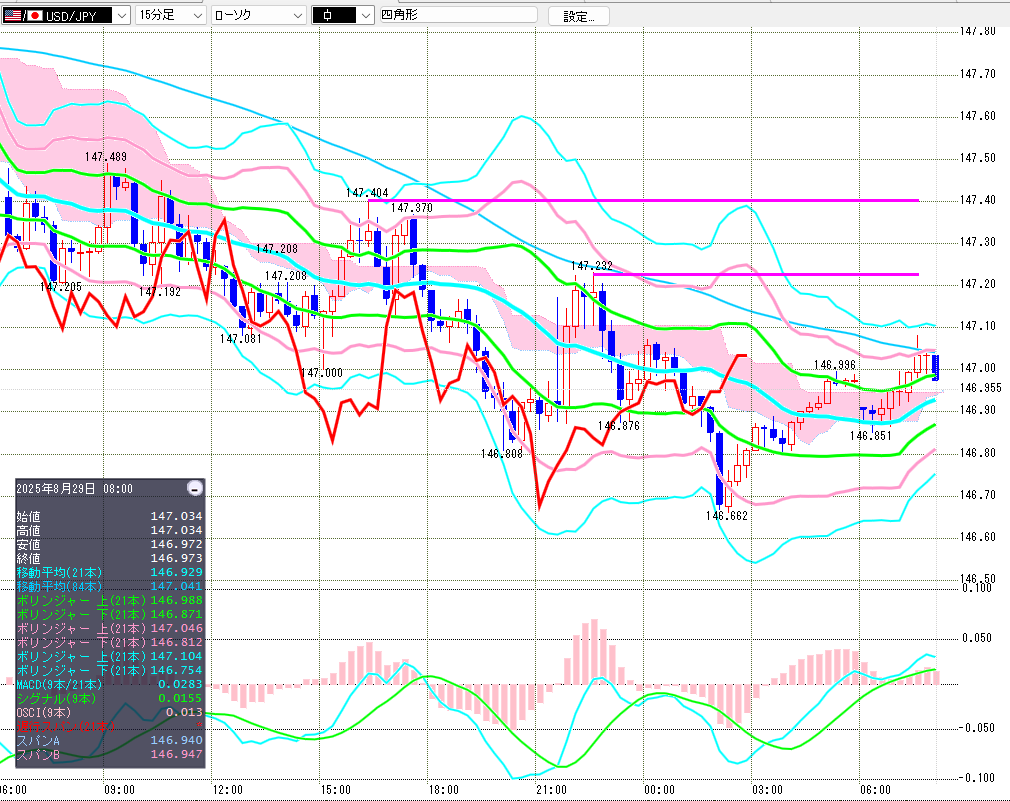Click the 安値 146.972 row
This screenshot has height=801, width=1010.
pyautogui.click(x=110, y=545)
